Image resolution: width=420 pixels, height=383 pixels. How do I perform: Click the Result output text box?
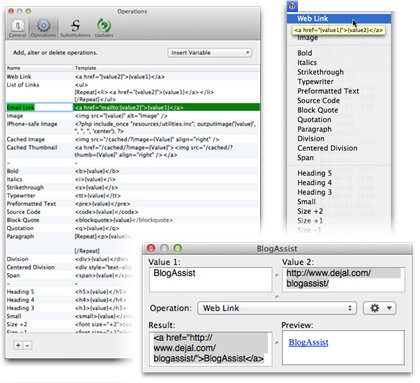point(211,348)
